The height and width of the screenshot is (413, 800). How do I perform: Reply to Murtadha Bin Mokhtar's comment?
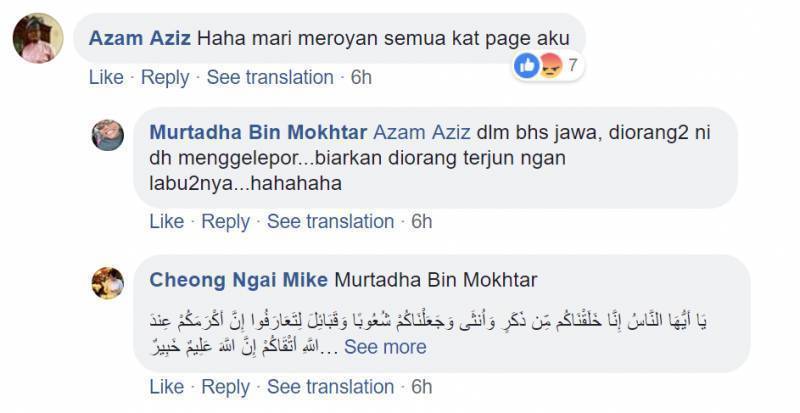(226, 222)
